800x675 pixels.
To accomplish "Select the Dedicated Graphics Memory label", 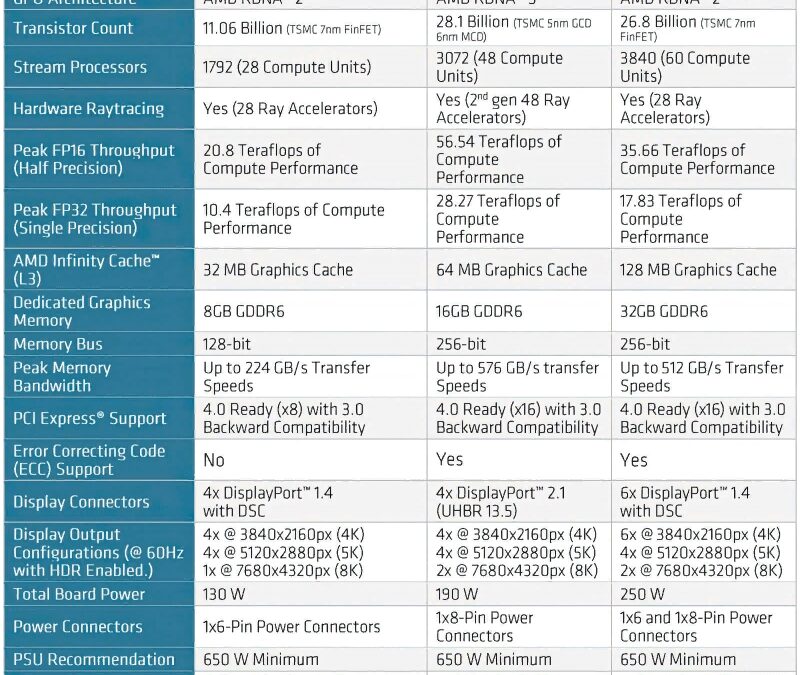I will coord(82,311).
